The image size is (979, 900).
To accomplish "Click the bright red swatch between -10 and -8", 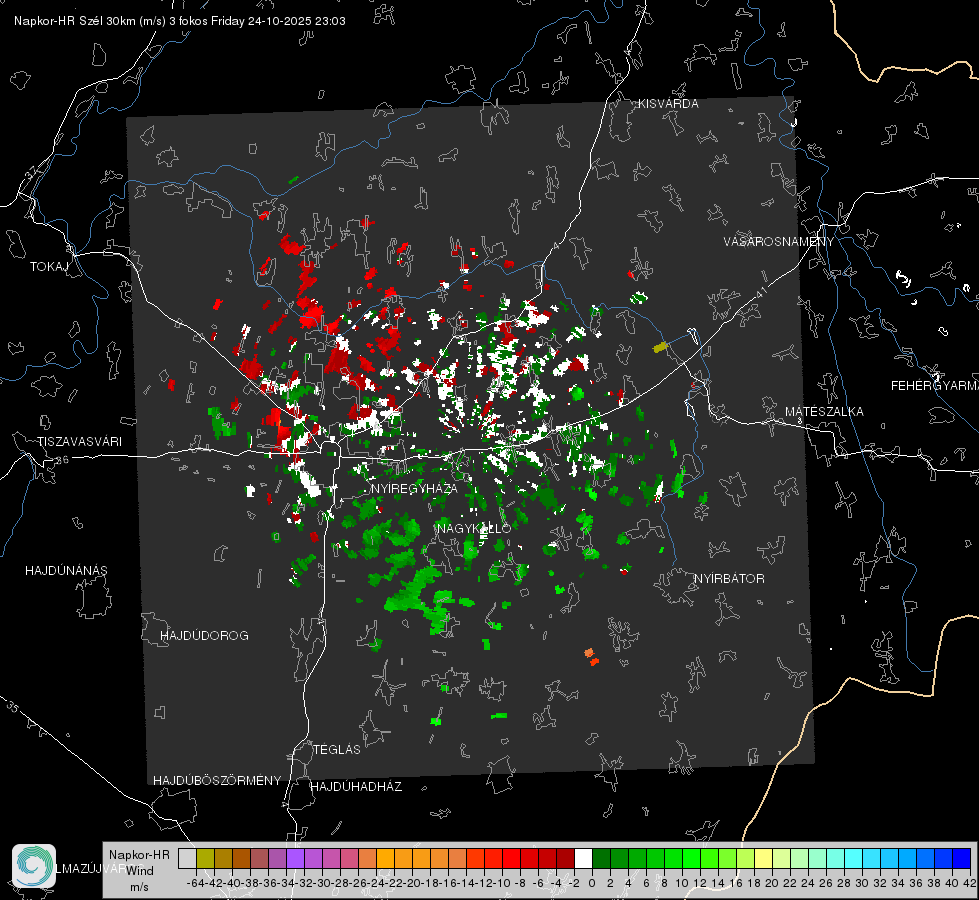I will [x=511, y=858].
